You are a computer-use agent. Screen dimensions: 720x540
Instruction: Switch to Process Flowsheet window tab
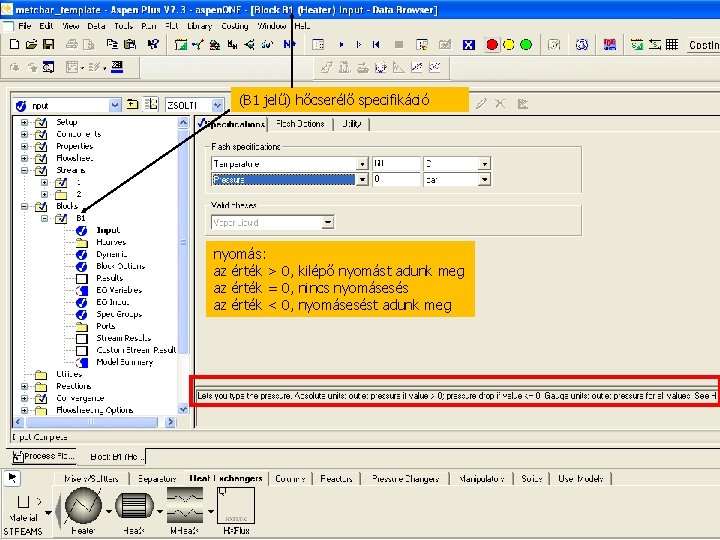coord(44,456)
